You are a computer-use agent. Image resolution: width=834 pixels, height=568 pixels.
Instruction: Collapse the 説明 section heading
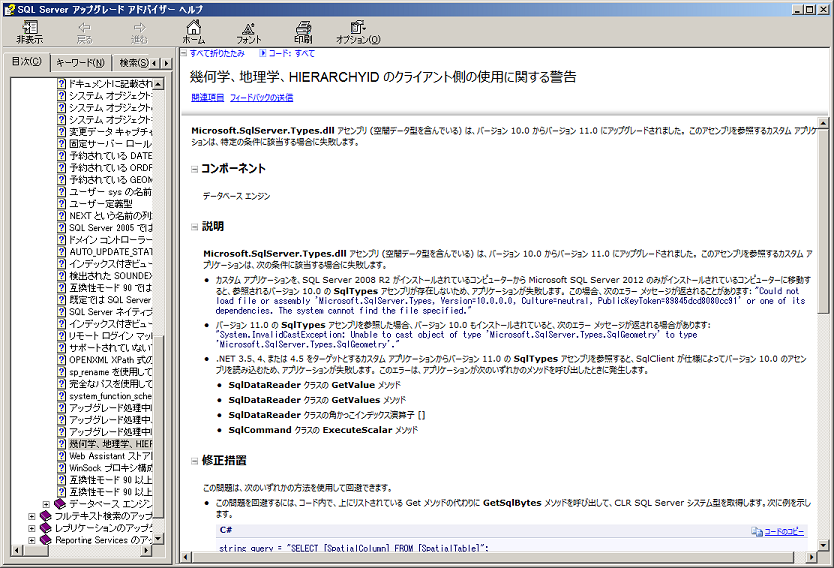point(195,227)
